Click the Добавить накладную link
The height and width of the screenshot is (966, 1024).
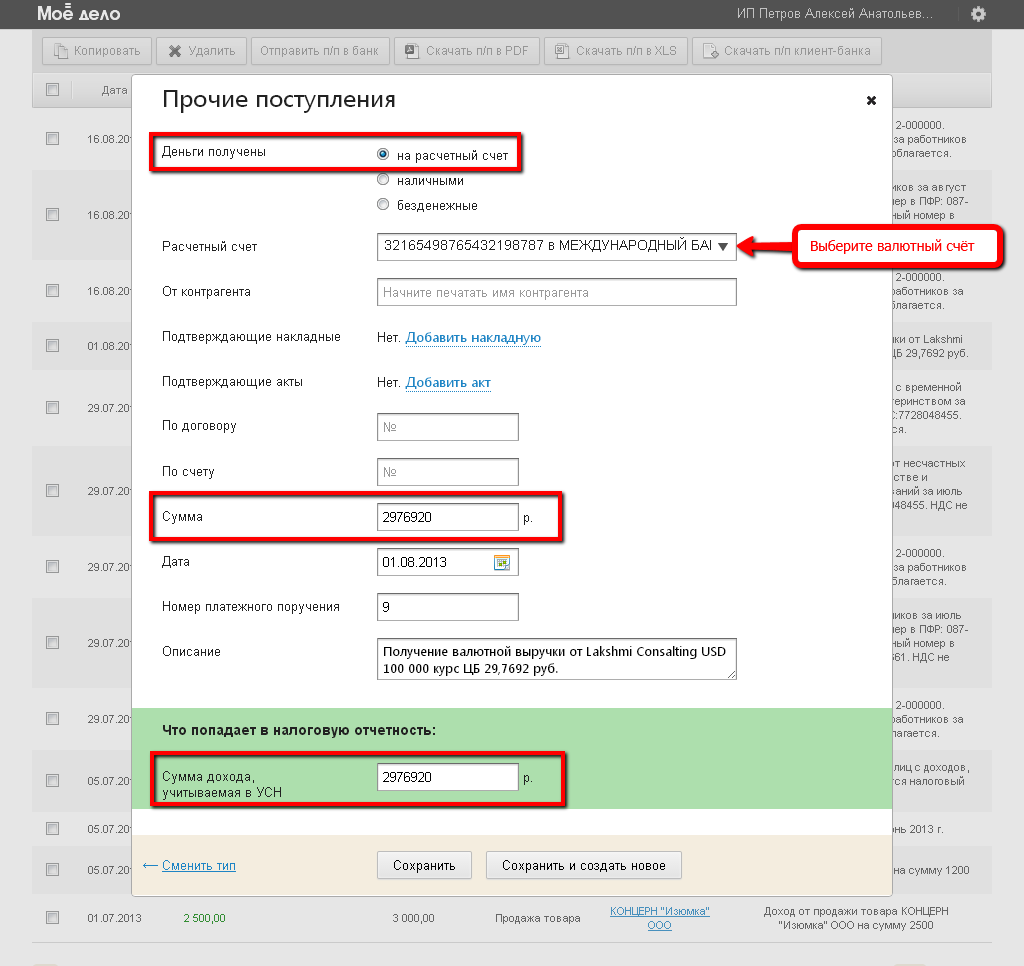pyautogui.click(x=473, y=338)
